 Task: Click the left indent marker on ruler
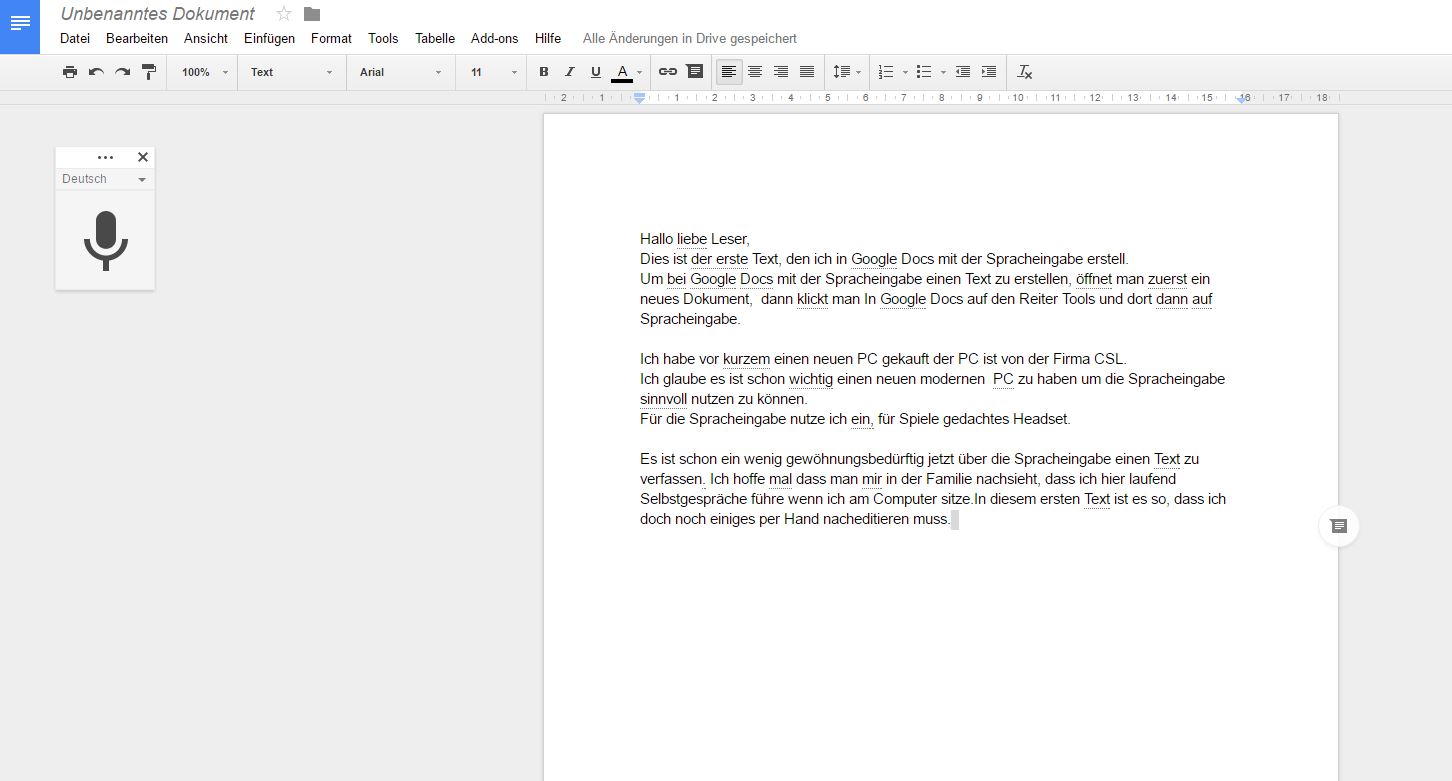coord(639,98)
